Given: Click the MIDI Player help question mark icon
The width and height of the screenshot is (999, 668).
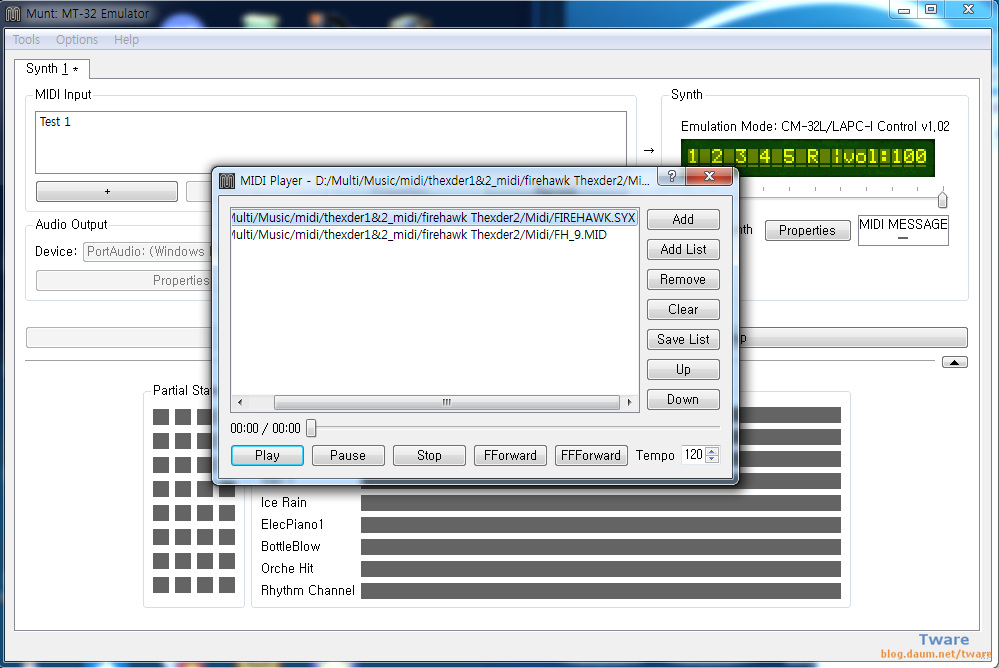Looking at the screenshot, I should point(672,176).
